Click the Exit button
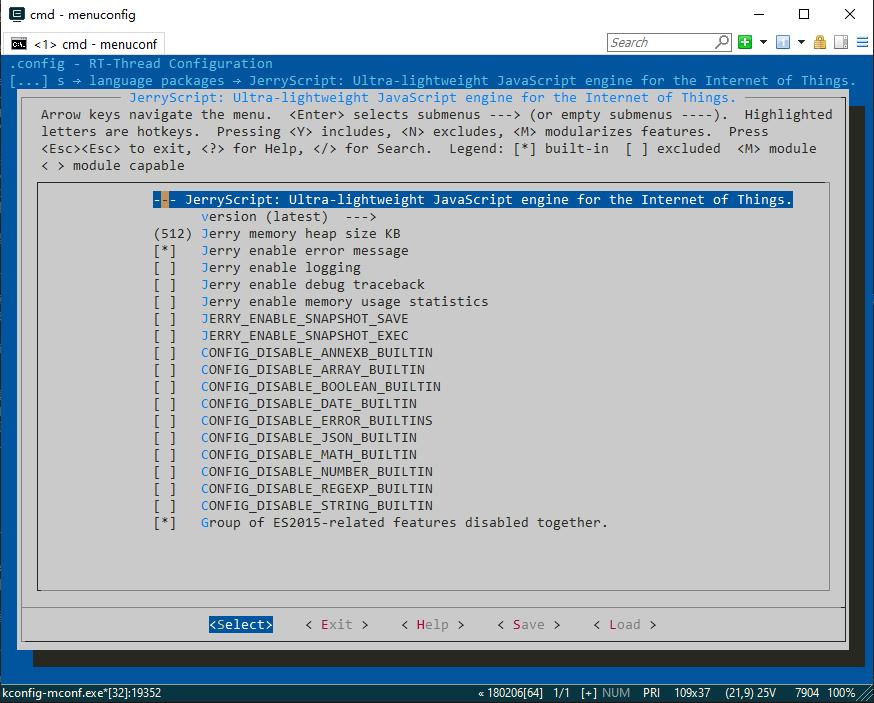 pos(337,625)
